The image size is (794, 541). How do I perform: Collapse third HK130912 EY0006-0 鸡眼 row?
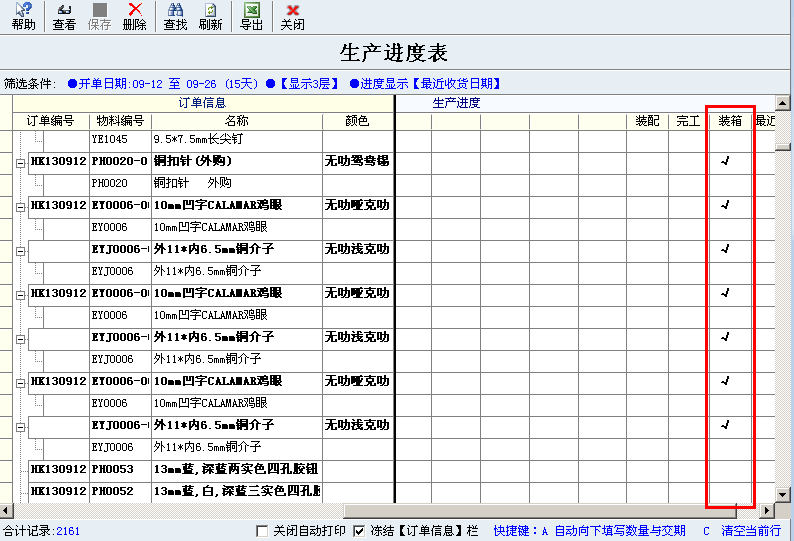(20, 383)
